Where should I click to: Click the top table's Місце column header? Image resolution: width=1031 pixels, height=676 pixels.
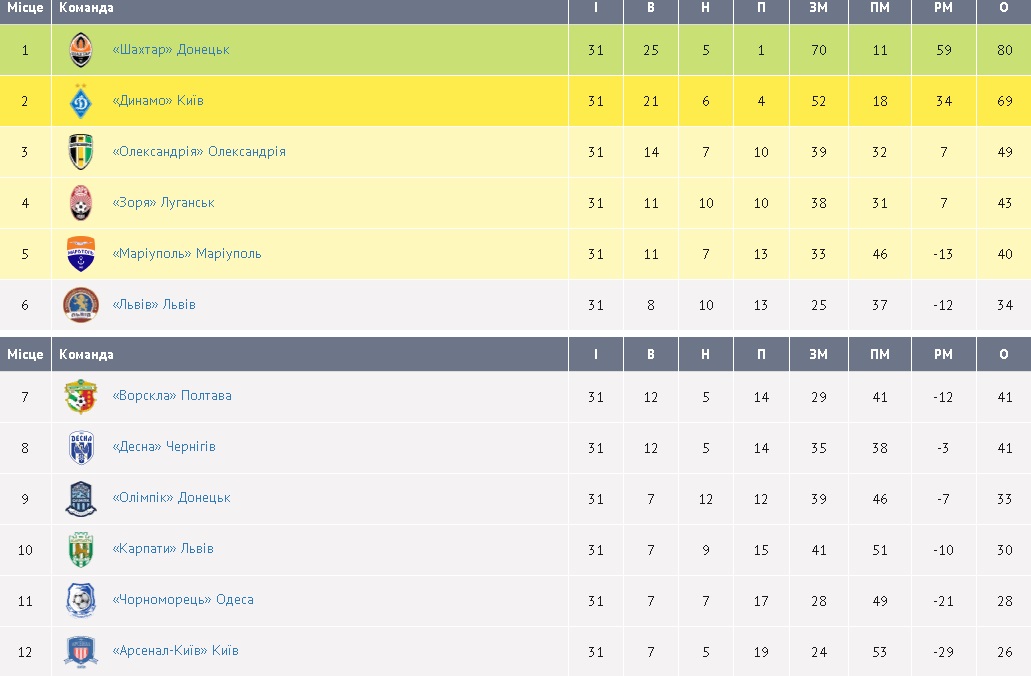25,8
